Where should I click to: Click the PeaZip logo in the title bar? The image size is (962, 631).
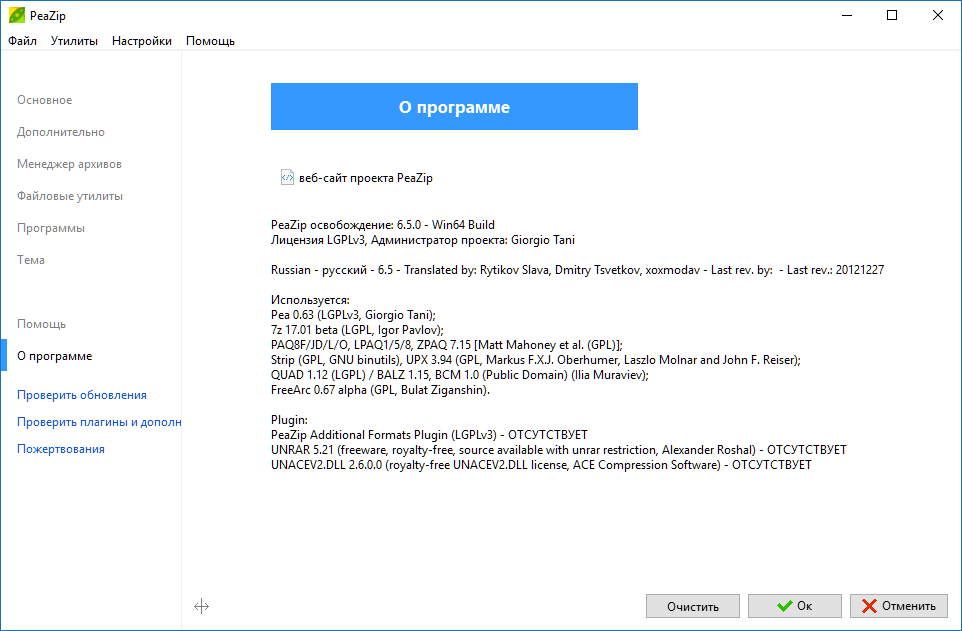[x=17, y=15]
